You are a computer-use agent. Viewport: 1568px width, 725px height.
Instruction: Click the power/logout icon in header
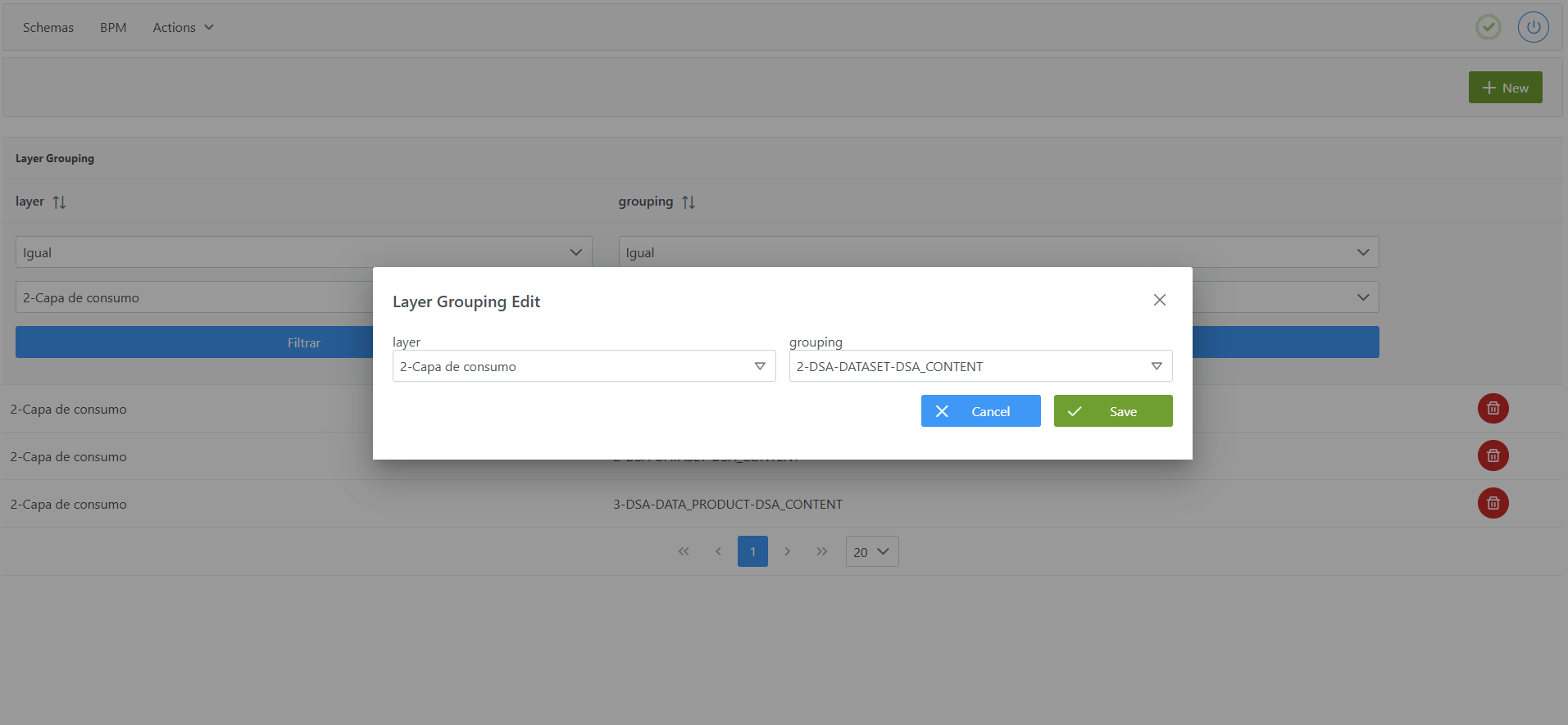click(1533, 27)
